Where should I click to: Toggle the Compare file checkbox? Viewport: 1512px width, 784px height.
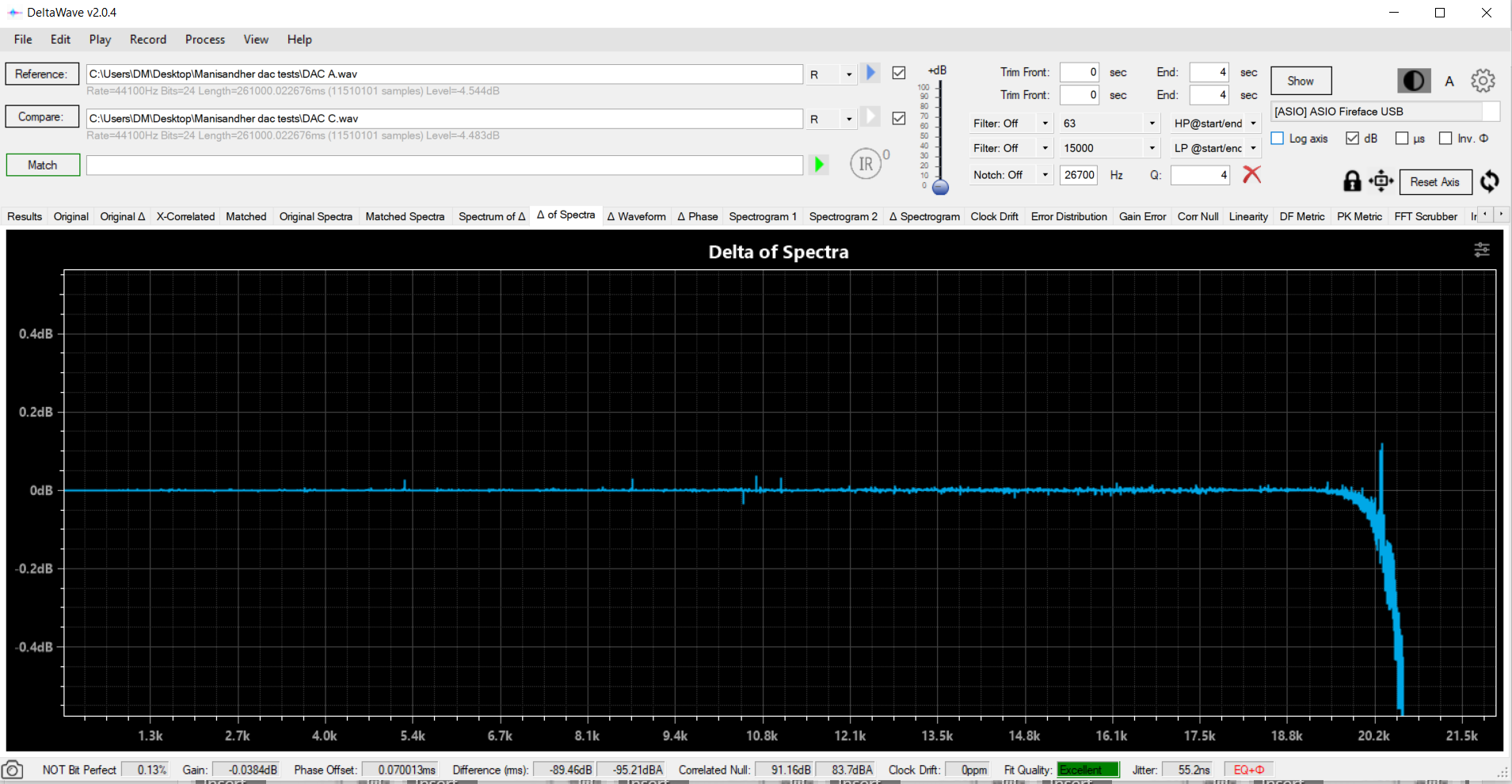coord(899,118)
